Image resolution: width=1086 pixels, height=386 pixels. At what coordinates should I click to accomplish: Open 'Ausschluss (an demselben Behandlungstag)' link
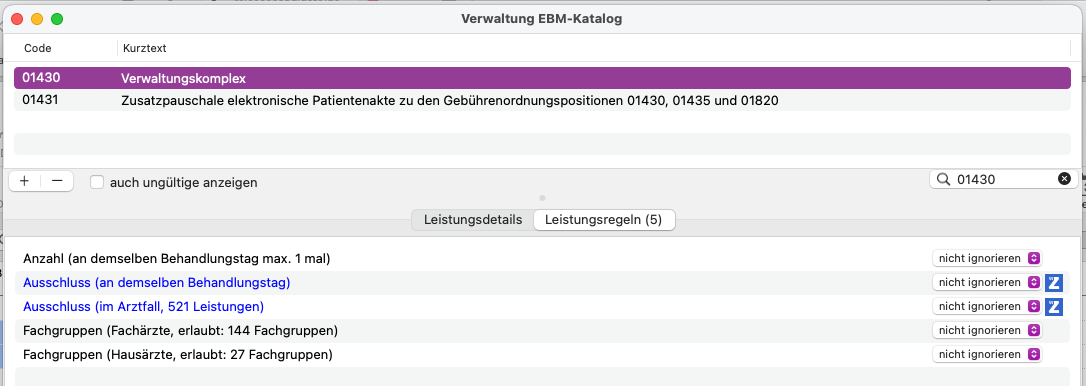point(157,283)
